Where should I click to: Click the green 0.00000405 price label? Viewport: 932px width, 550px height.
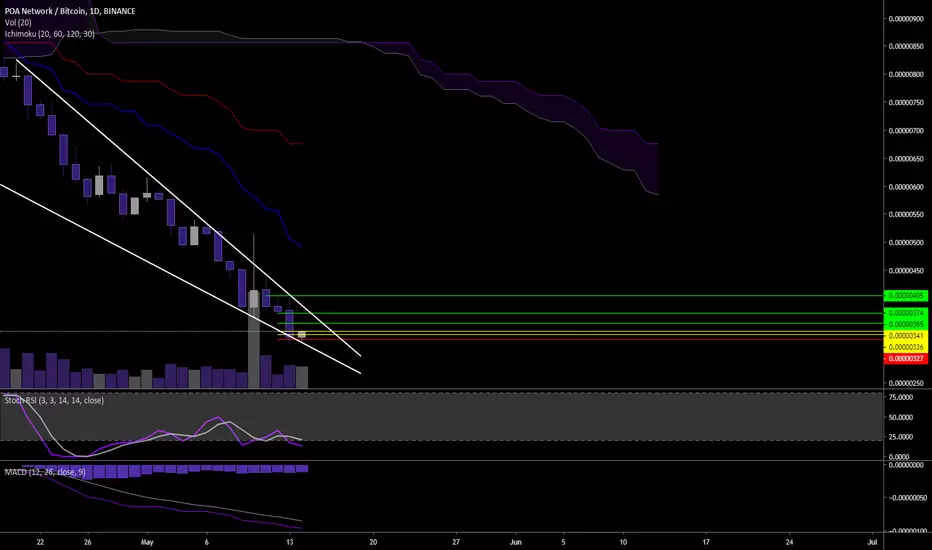(x=906, y=296)
